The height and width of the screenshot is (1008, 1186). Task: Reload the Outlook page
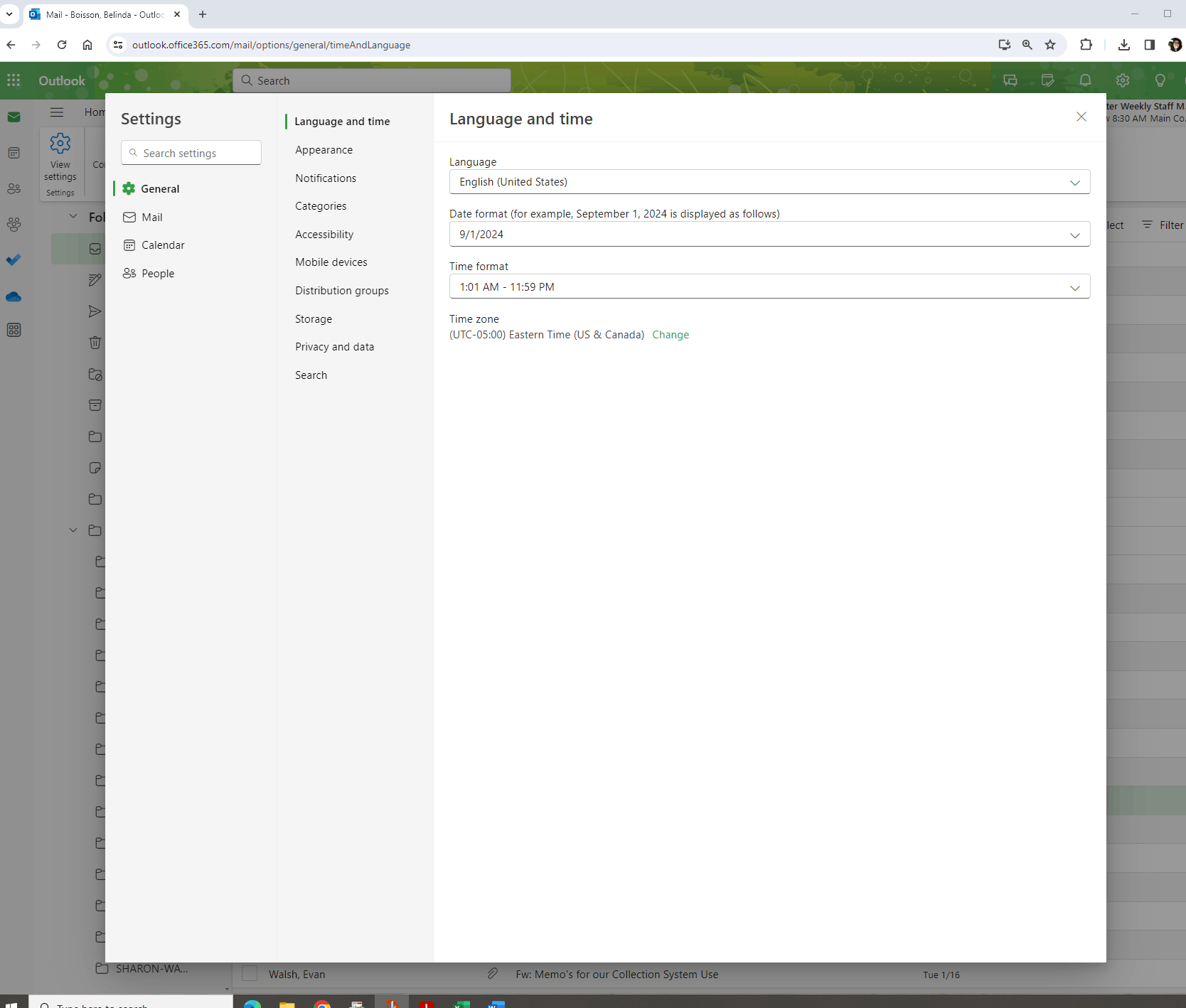(62, 45)
